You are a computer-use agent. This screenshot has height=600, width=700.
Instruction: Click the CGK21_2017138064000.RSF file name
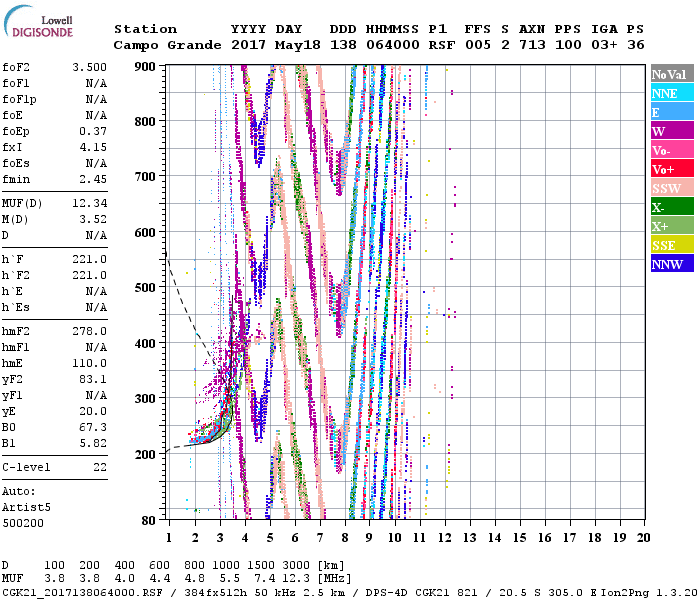pyautogui.click(x=83, y=592)
